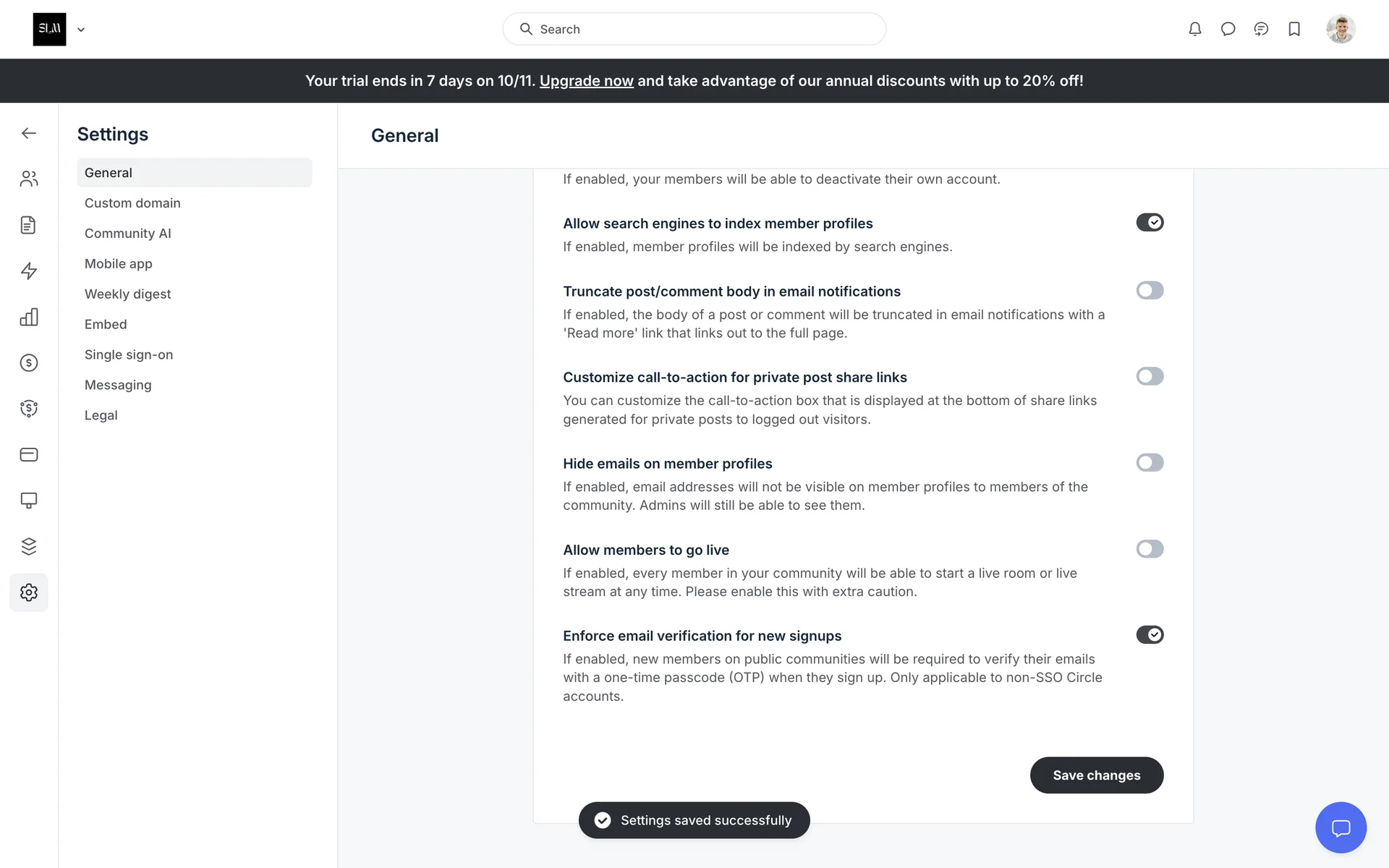1389x868 pixels.
Task: Disable Enforce email verification for new signups
Action: coord(1150,635)
